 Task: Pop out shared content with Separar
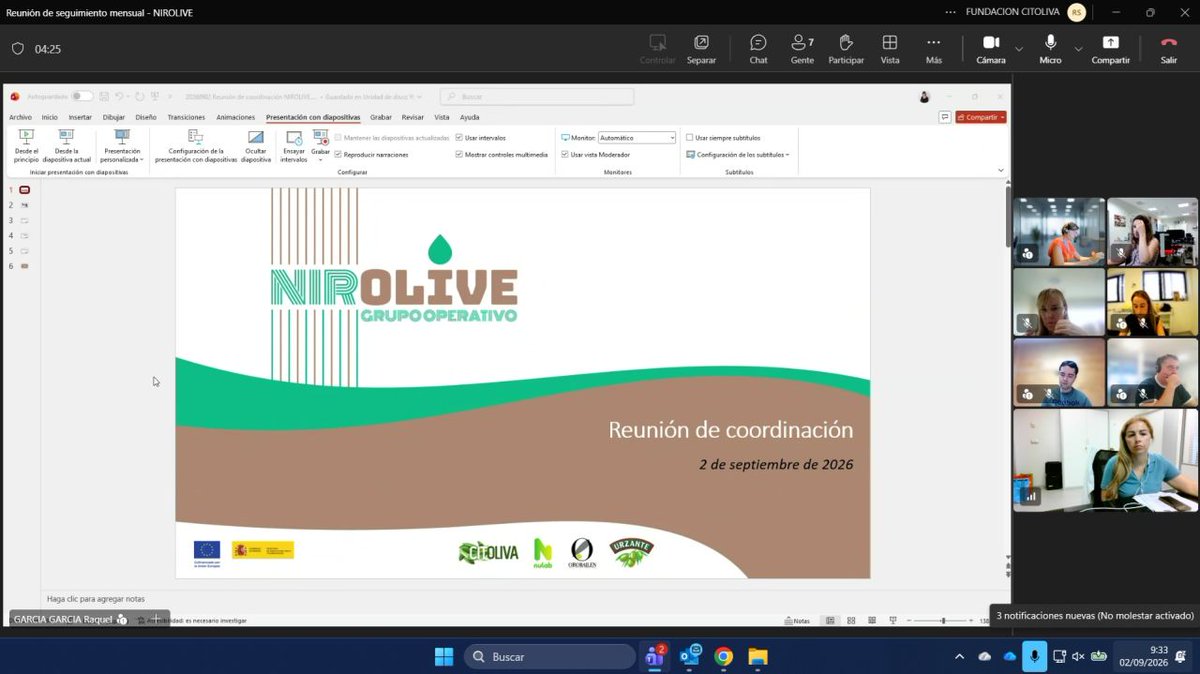701,49
